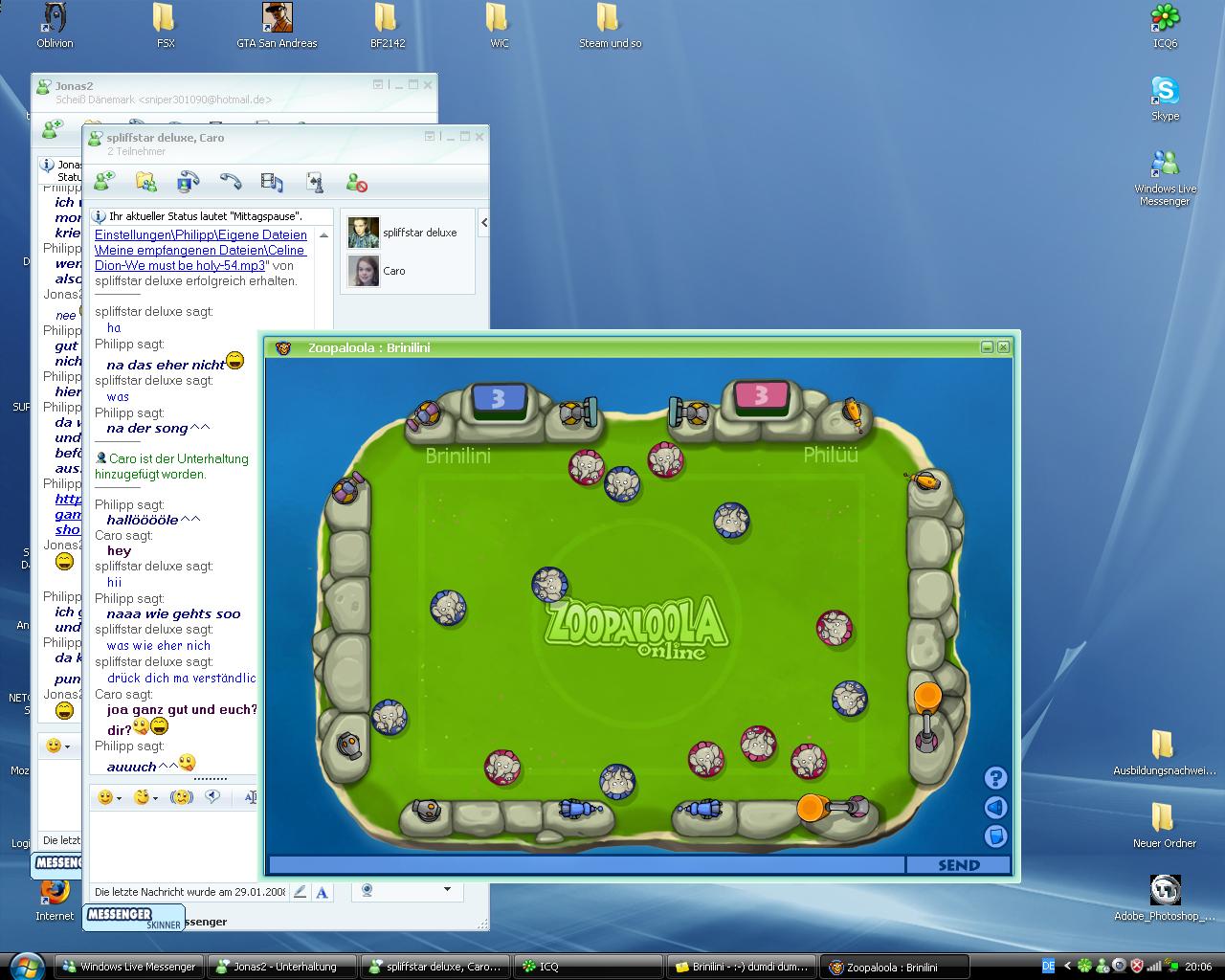
Task: Switch to Zoopaloola : Brinilini taskbar item
Action: (x=894, y=967)
